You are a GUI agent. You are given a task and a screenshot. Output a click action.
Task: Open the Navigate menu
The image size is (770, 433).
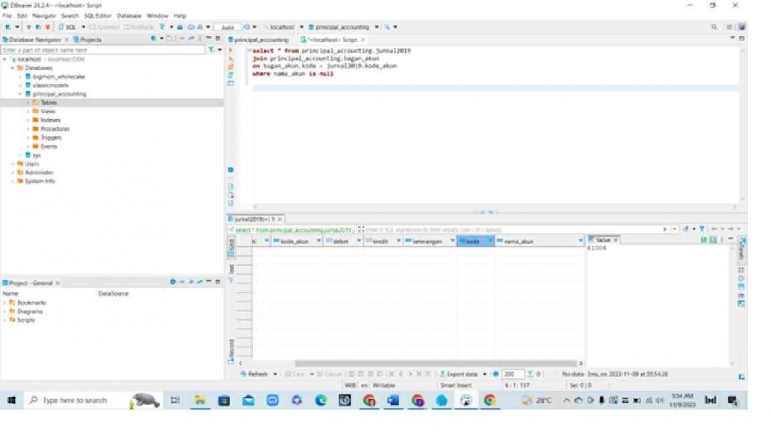point(44,16)
